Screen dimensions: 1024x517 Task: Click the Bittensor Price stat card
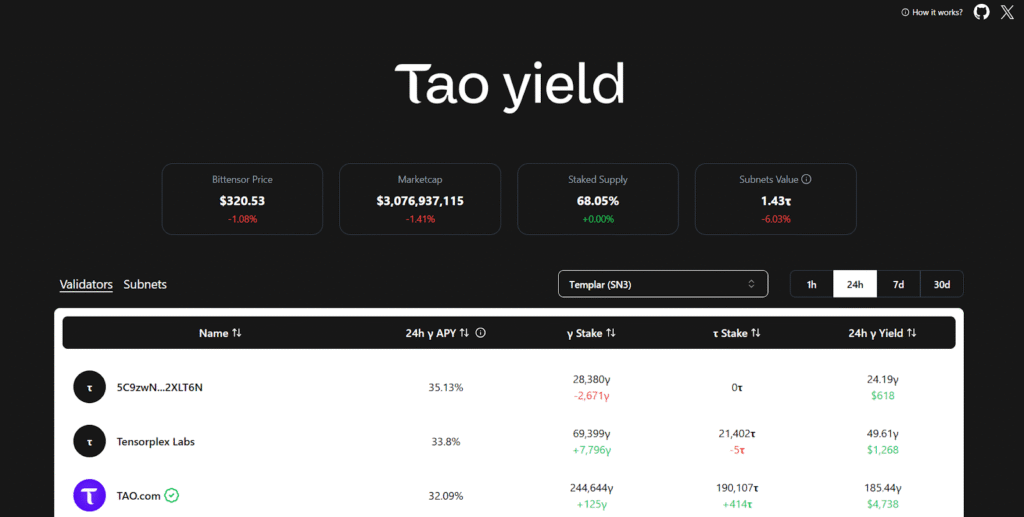tap(242, 199)
